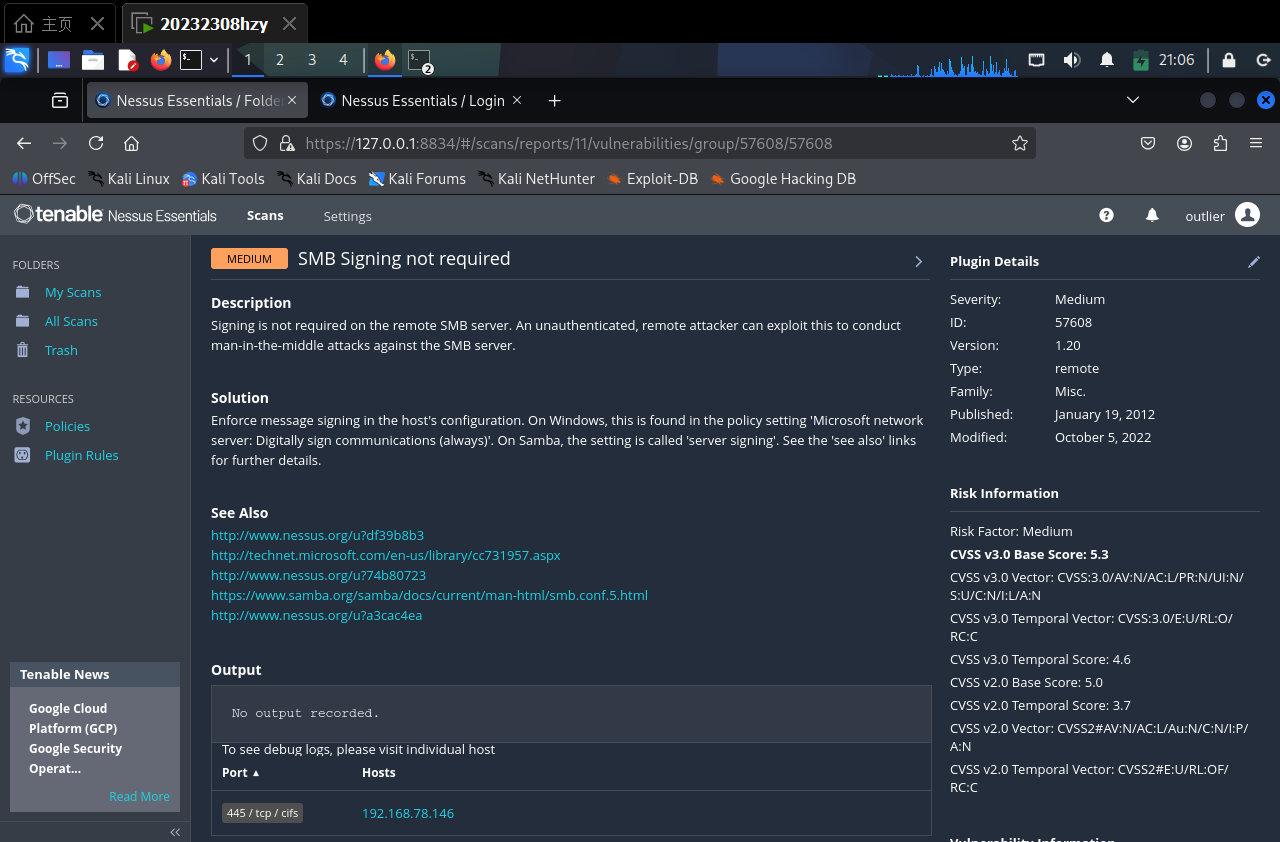
Task: Collapse the sidebar with double chevron
Action: coord(175,832)
